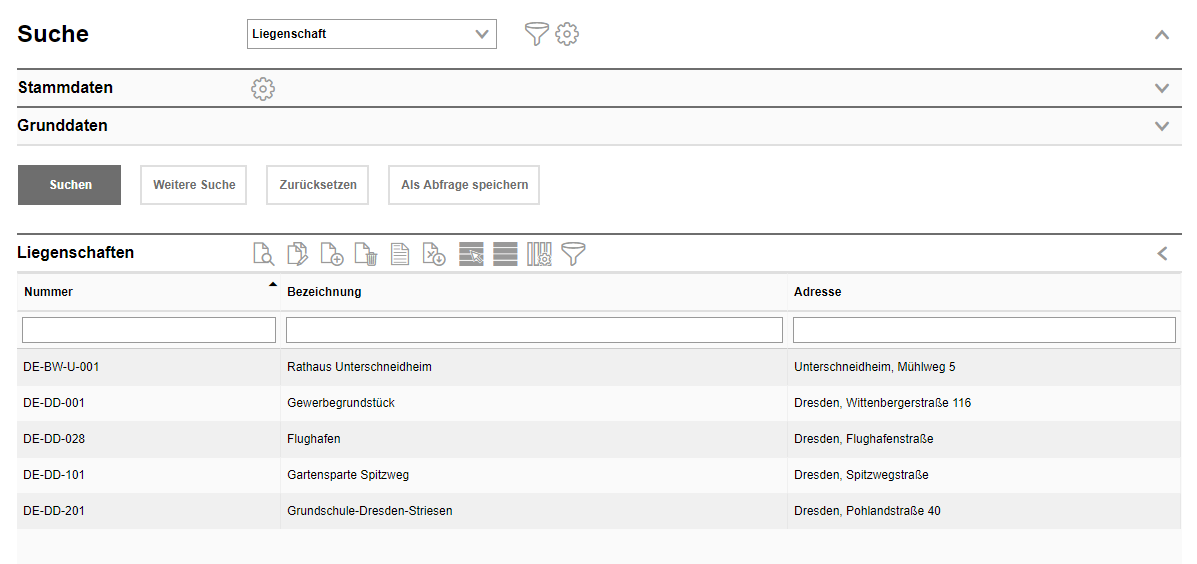Expand the Stammdaten section
Image resolution: width=1197 pixels, height=564 pixels.
(x=1161, y=88)
